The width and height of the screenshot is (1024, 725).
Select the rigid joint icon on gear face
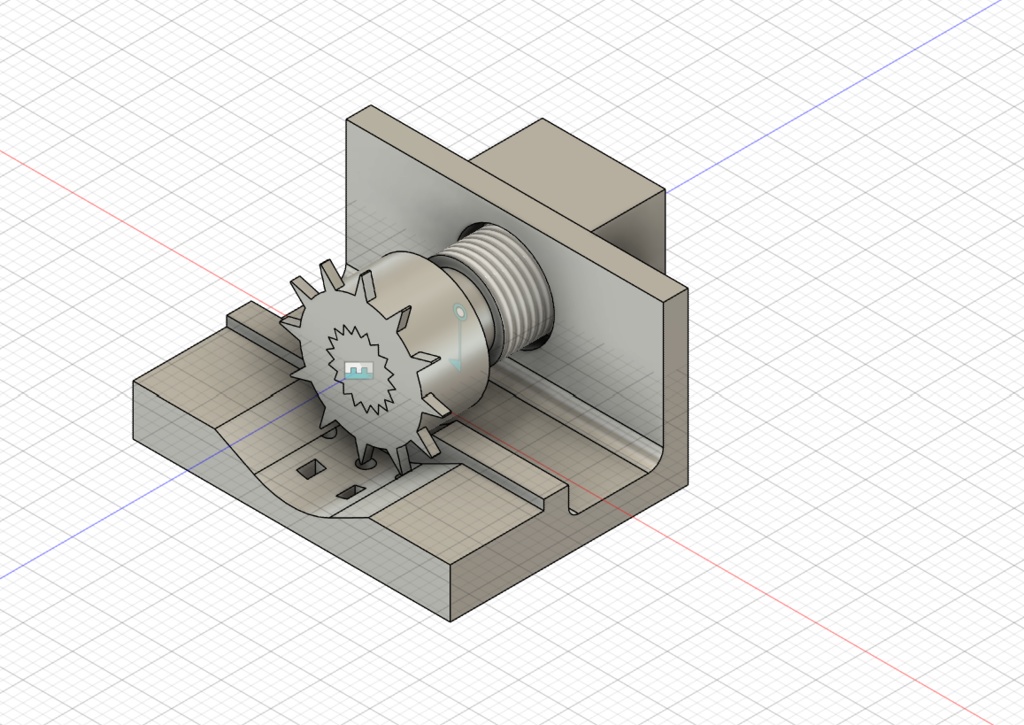[357, 370]
